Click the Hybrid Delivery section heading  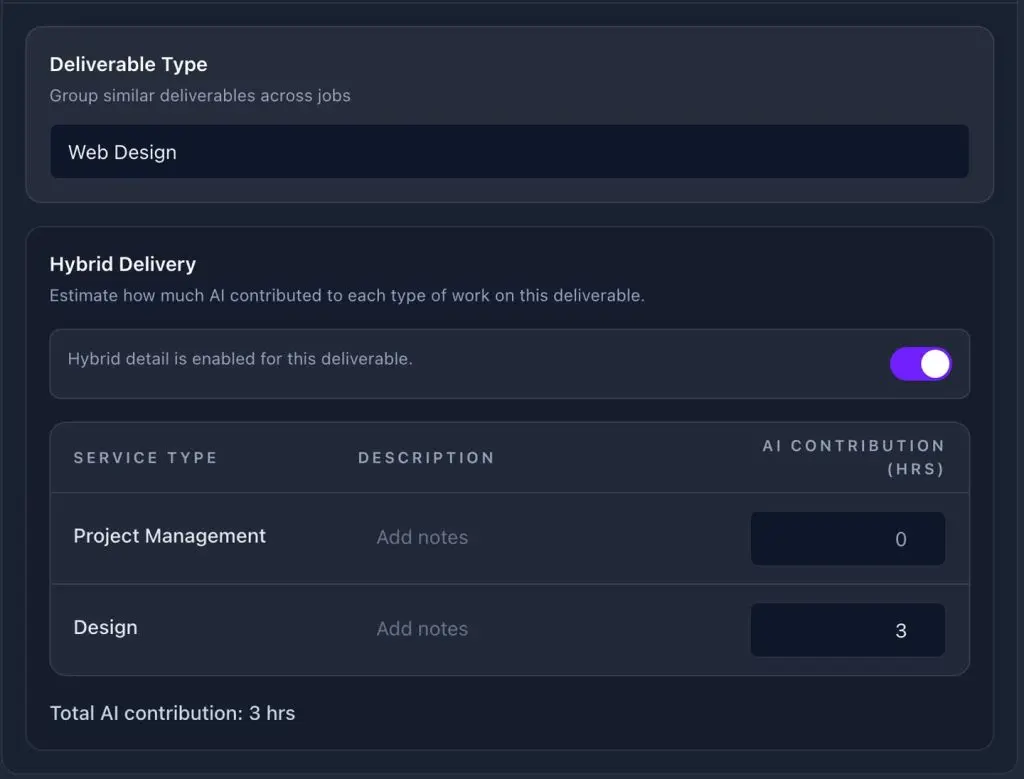pyautogui.click(x=122, y=264)
